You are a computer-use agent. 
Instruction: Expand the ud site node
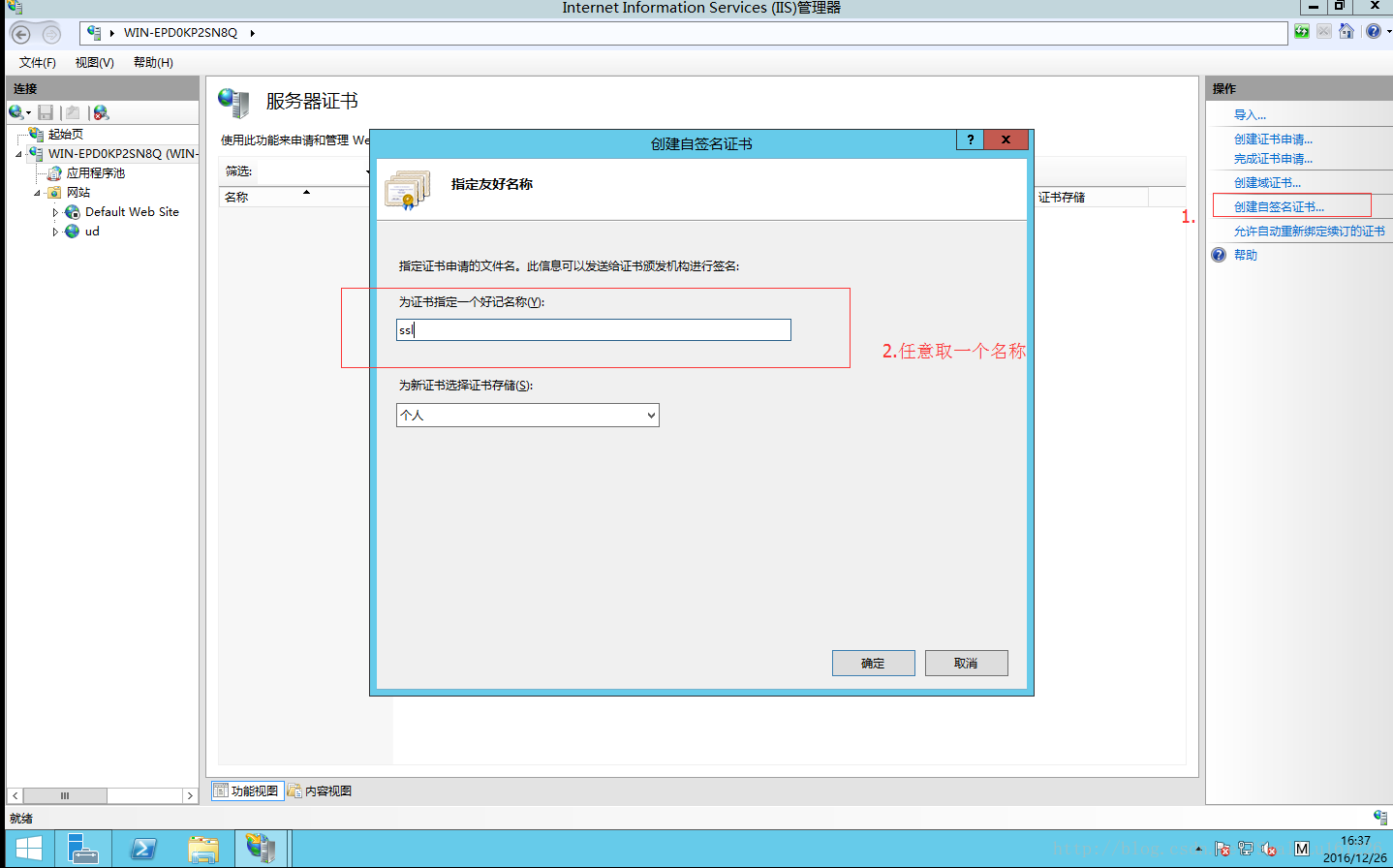(x=55, y=232)
